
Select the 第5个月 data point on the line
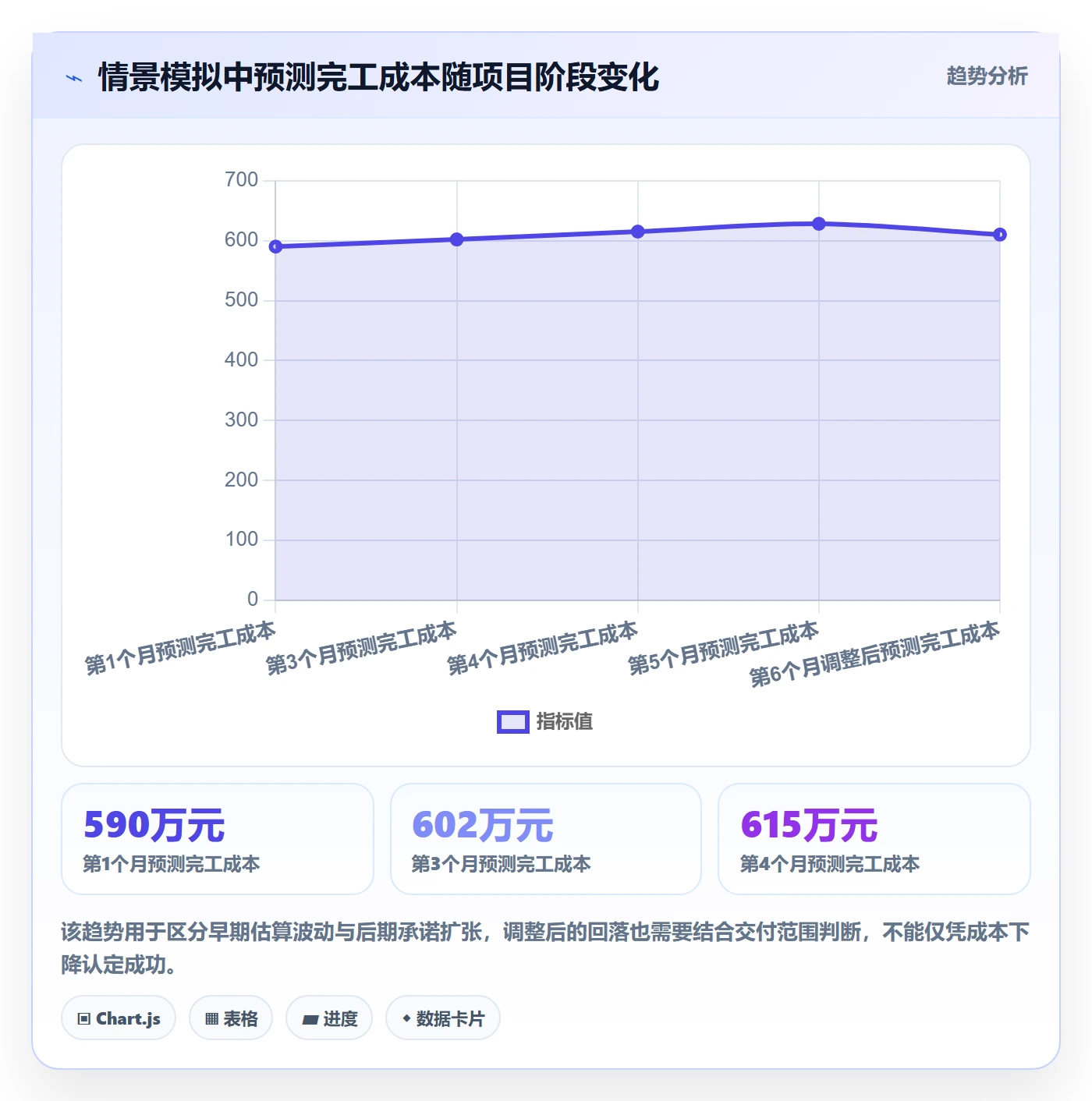(x=819, y=224)
